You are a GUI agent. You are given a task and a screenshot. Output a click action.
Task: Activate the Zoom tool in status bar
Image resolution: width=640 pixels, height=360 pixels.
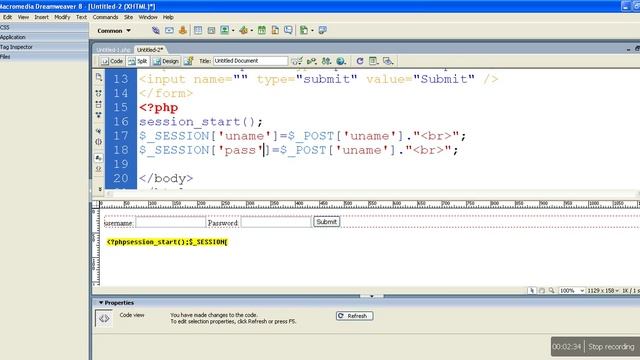pyautogui.click(x=551, y=291)
